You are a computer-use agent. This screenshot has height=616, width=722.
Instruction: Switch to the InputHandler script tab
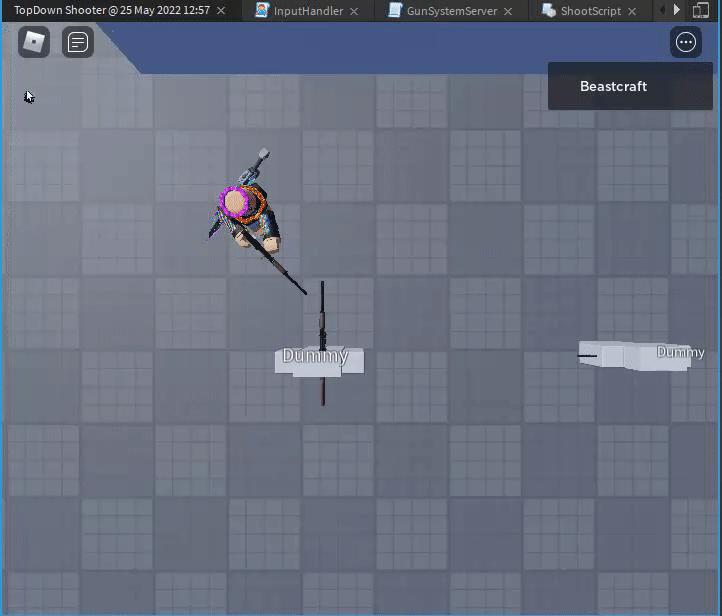tap(308, 11)
